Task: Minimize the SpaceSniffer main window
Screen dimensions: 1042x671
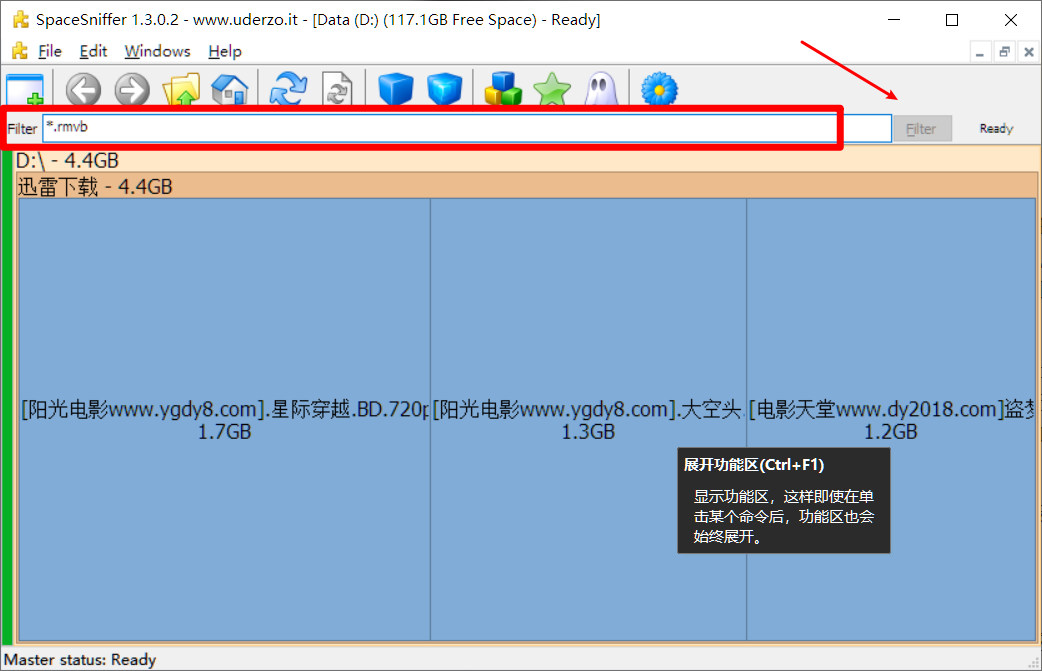Action: pyautogui.click(x=894, y=20)
